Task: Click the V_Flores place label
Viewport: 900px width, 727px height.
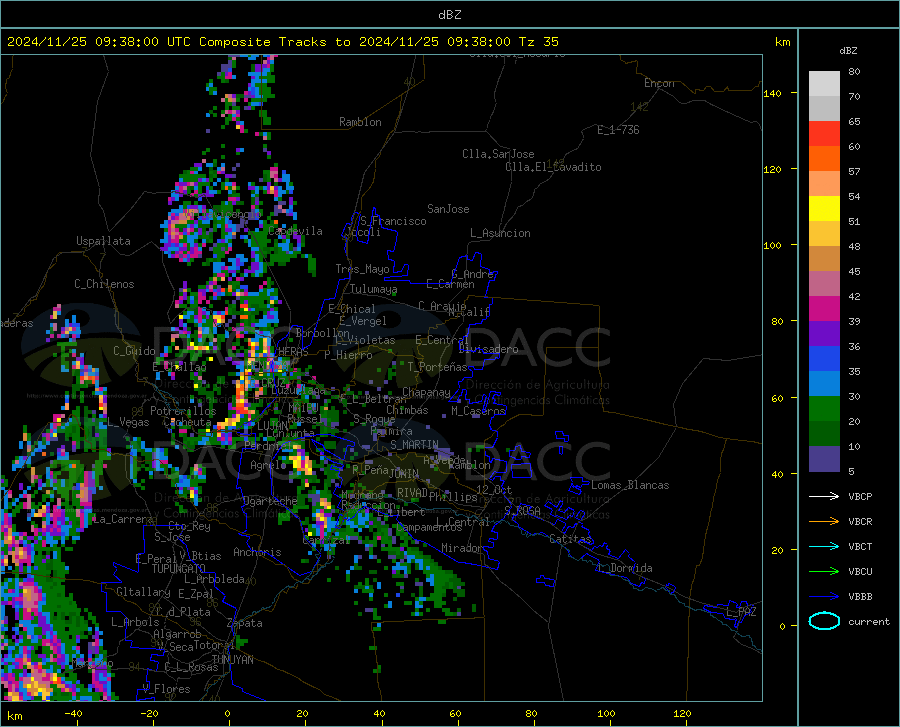Action: [x=166, y=689]
